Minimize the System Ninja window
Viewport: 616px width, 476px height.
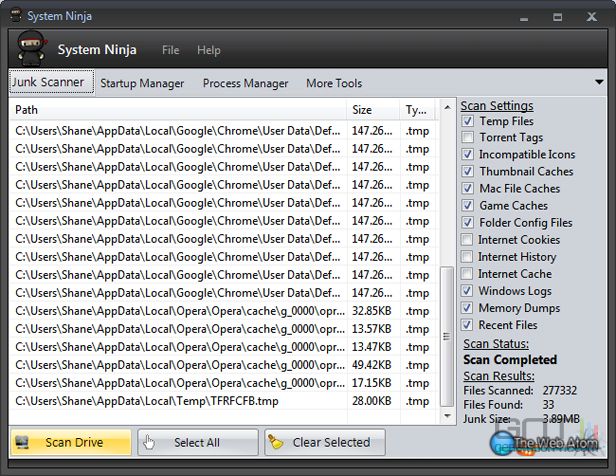click(524, 17)
